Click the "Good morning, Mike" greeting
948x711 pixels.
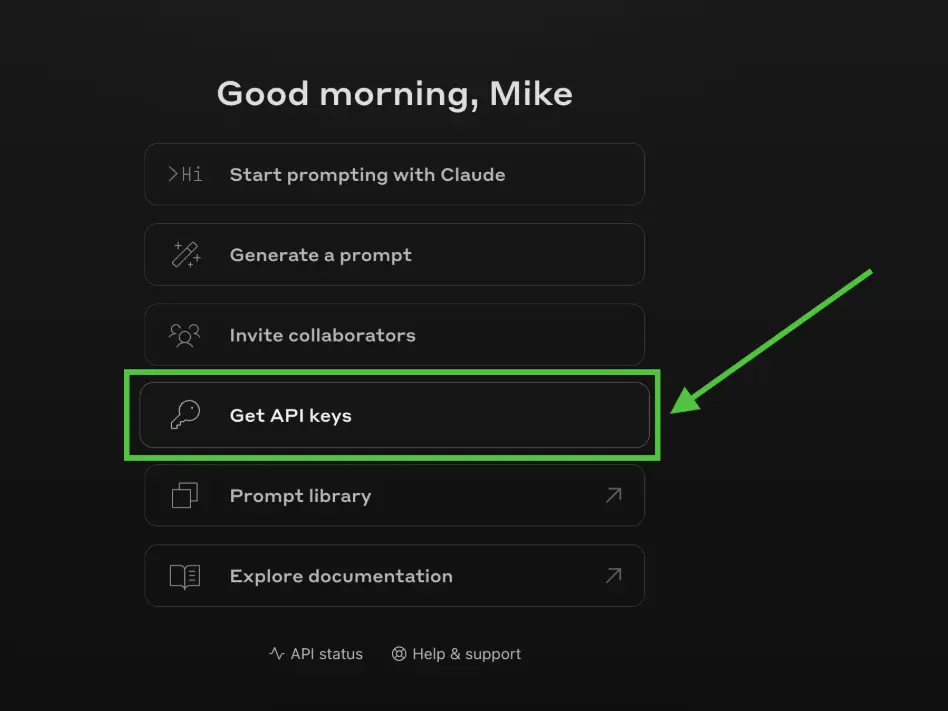(395, 93)
